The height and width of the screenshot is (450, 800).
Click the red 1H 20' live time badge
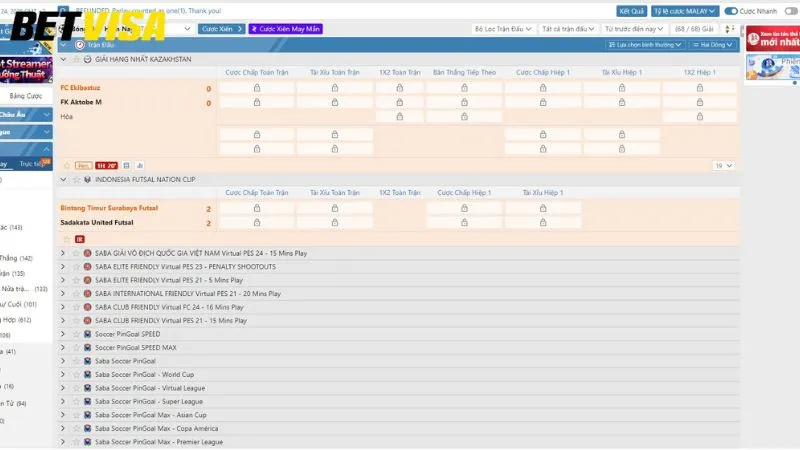[106, 165]
